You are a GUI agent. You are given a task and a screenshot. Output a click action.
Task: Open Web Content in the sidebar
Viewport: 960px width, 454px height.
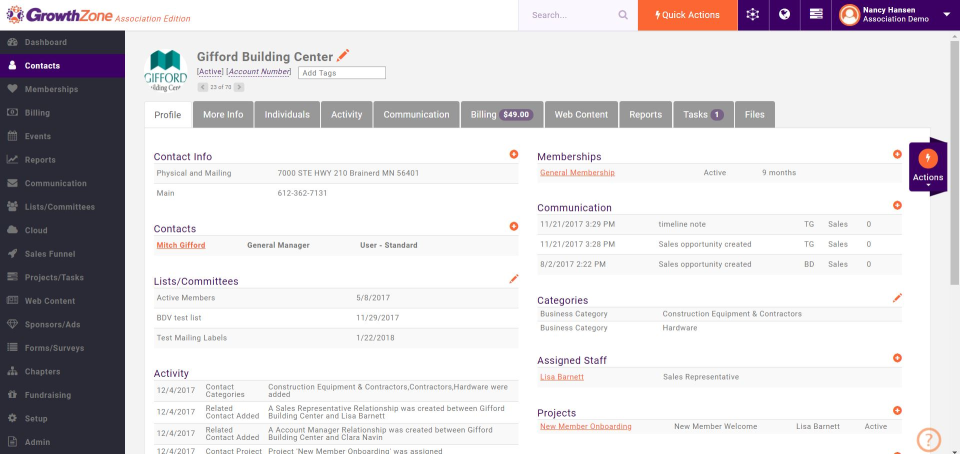[x=62, y=301]
